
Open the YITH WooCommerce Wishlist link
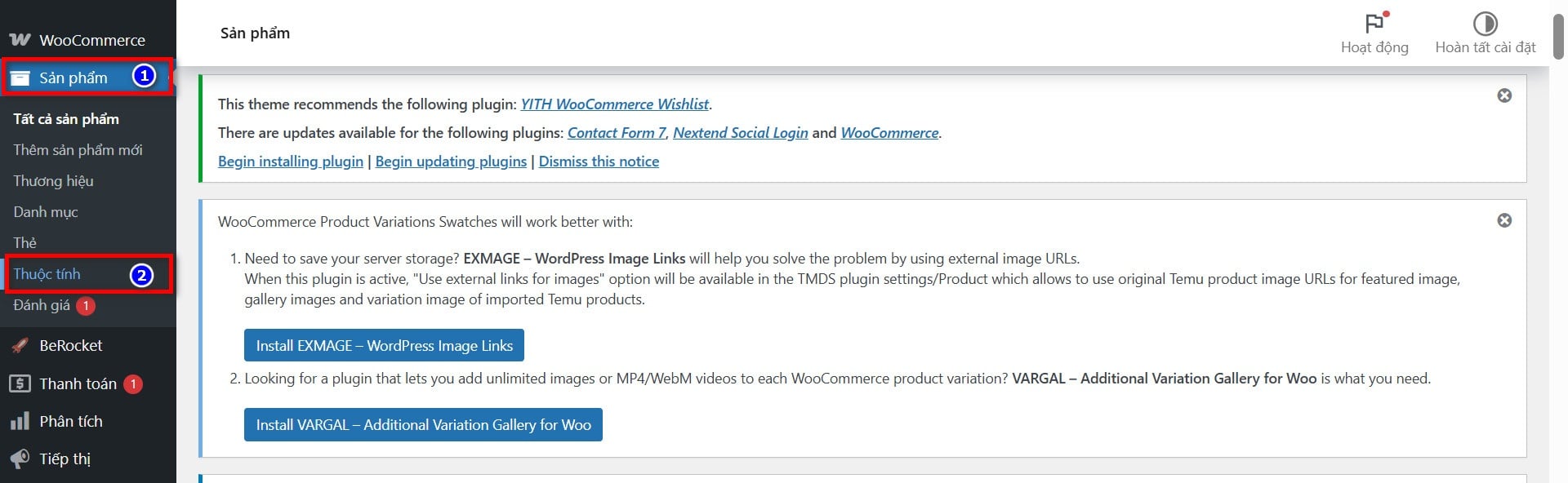614,104
